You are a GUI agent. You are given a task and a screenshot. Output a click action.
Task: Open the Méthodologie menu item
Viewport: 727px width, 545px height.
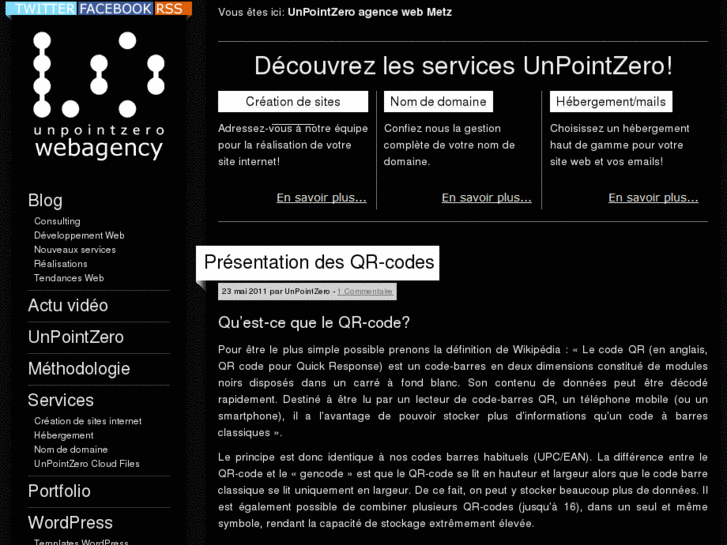(x=79, y=369)
